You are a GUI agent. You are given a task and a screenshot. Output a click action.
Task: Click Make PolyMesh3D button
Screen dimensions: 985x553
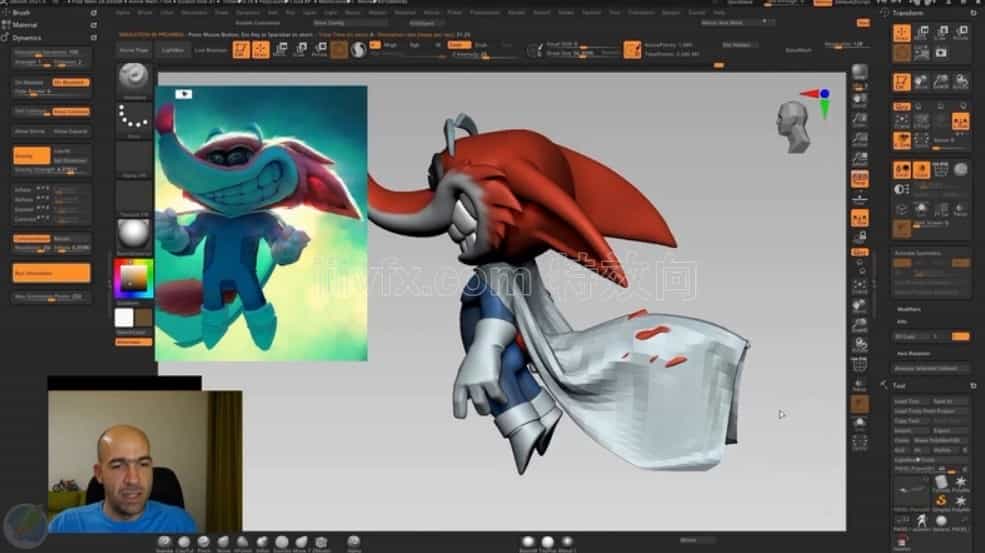coord(940,441)
